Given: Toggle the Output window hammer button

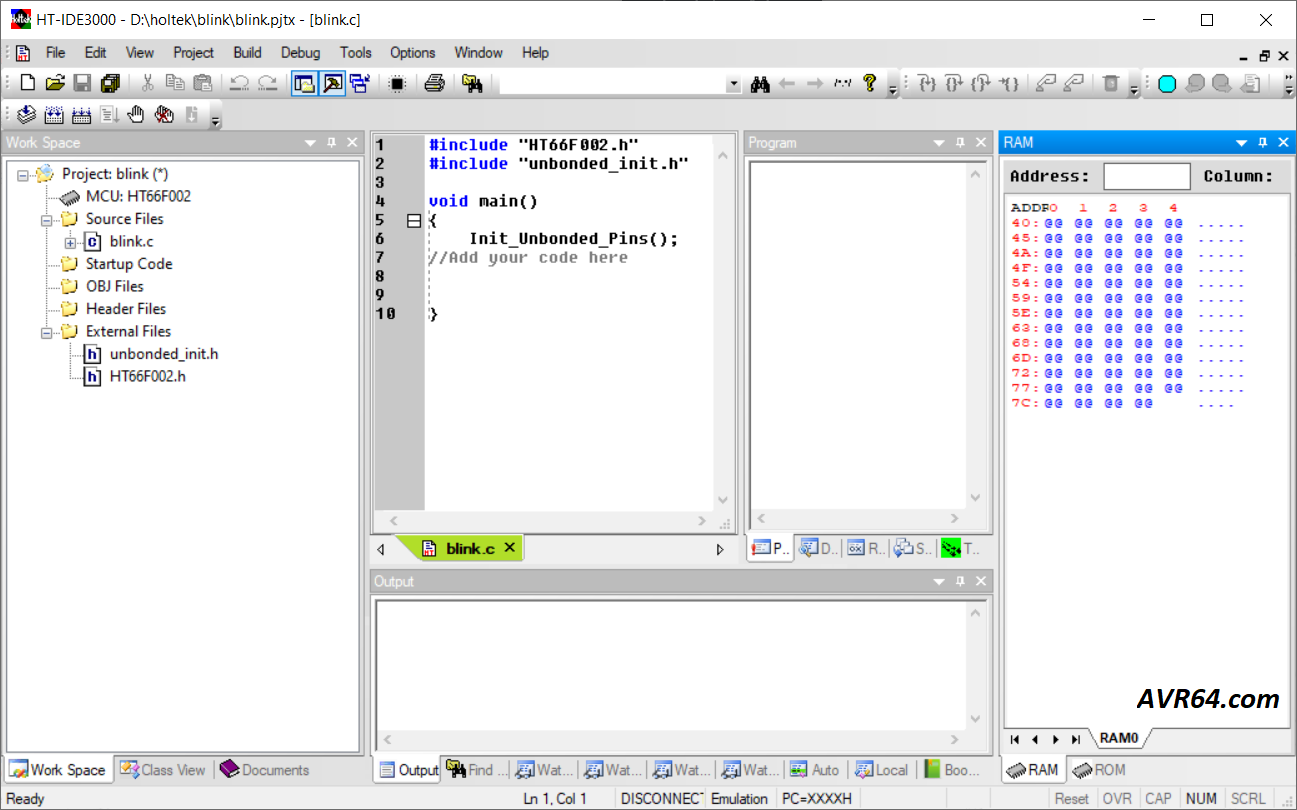Looking at the screenshot, I should pyautogui.click(x=332, y=83).
